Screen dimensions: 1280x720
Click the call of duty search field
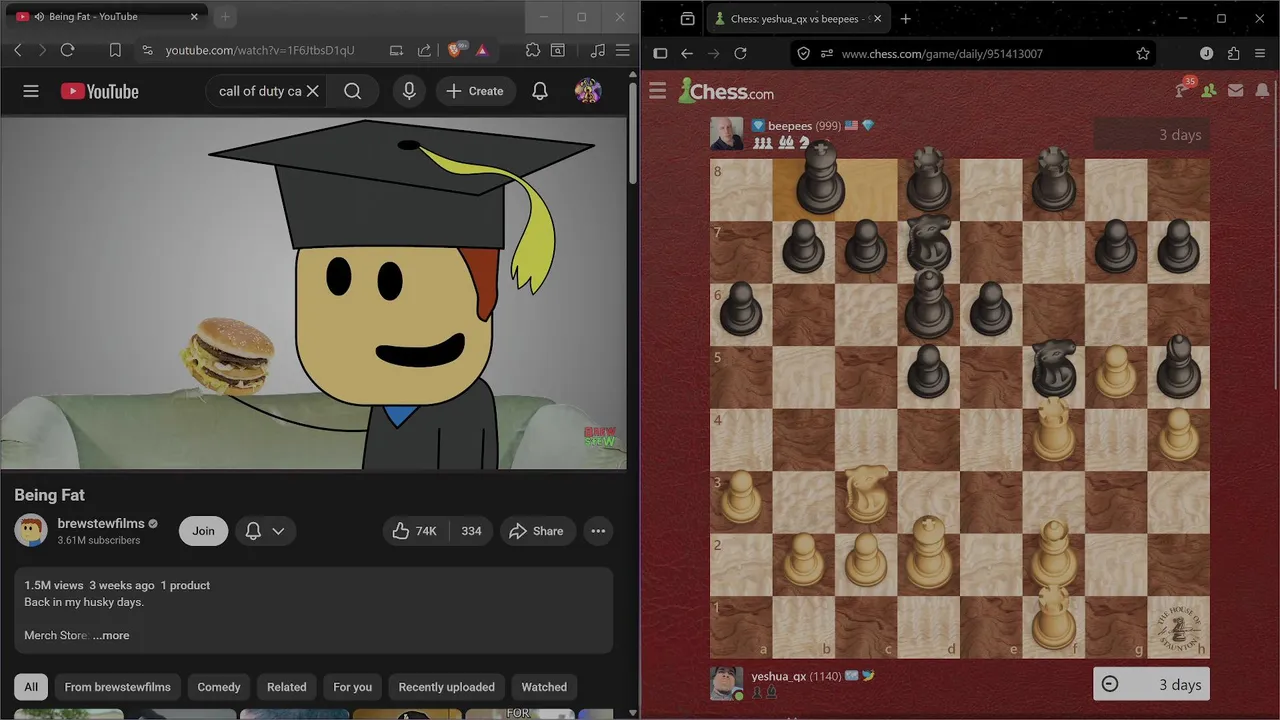click(258, 91)
